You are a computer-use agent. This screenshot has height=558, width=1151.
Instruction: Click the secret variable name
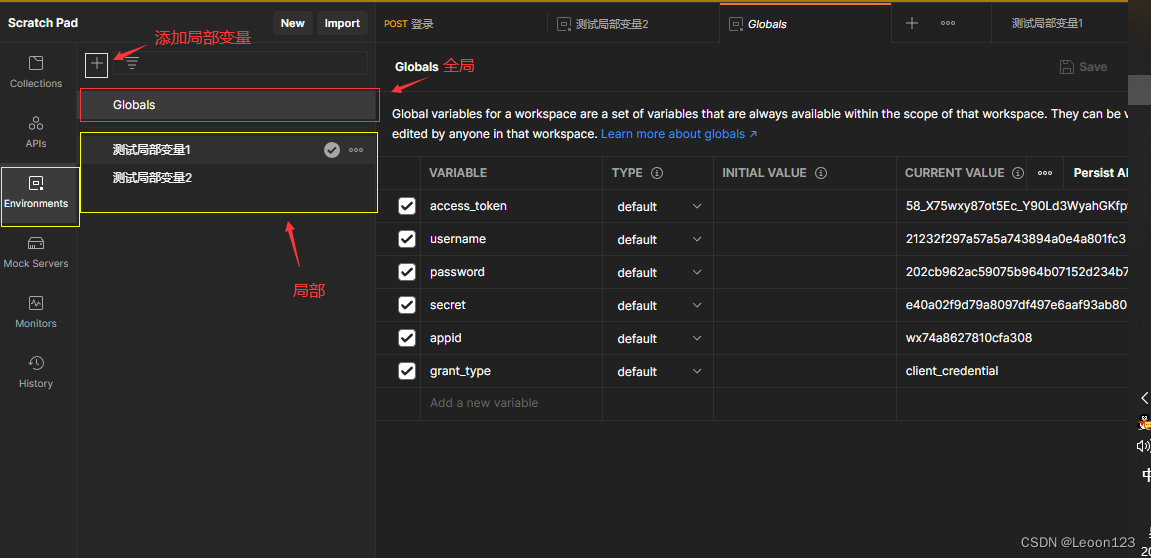pos(448,305)
